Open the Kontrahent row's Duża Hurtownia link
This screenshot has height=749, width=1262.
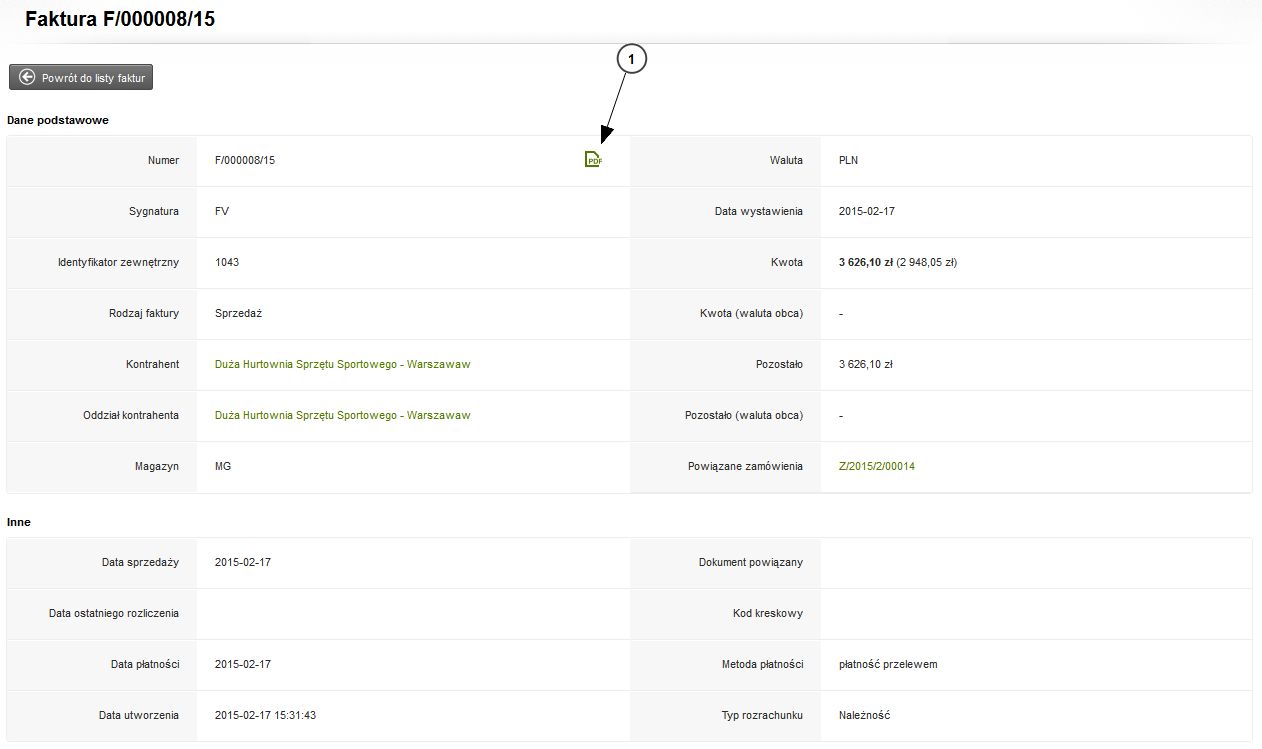click(342, 364)
